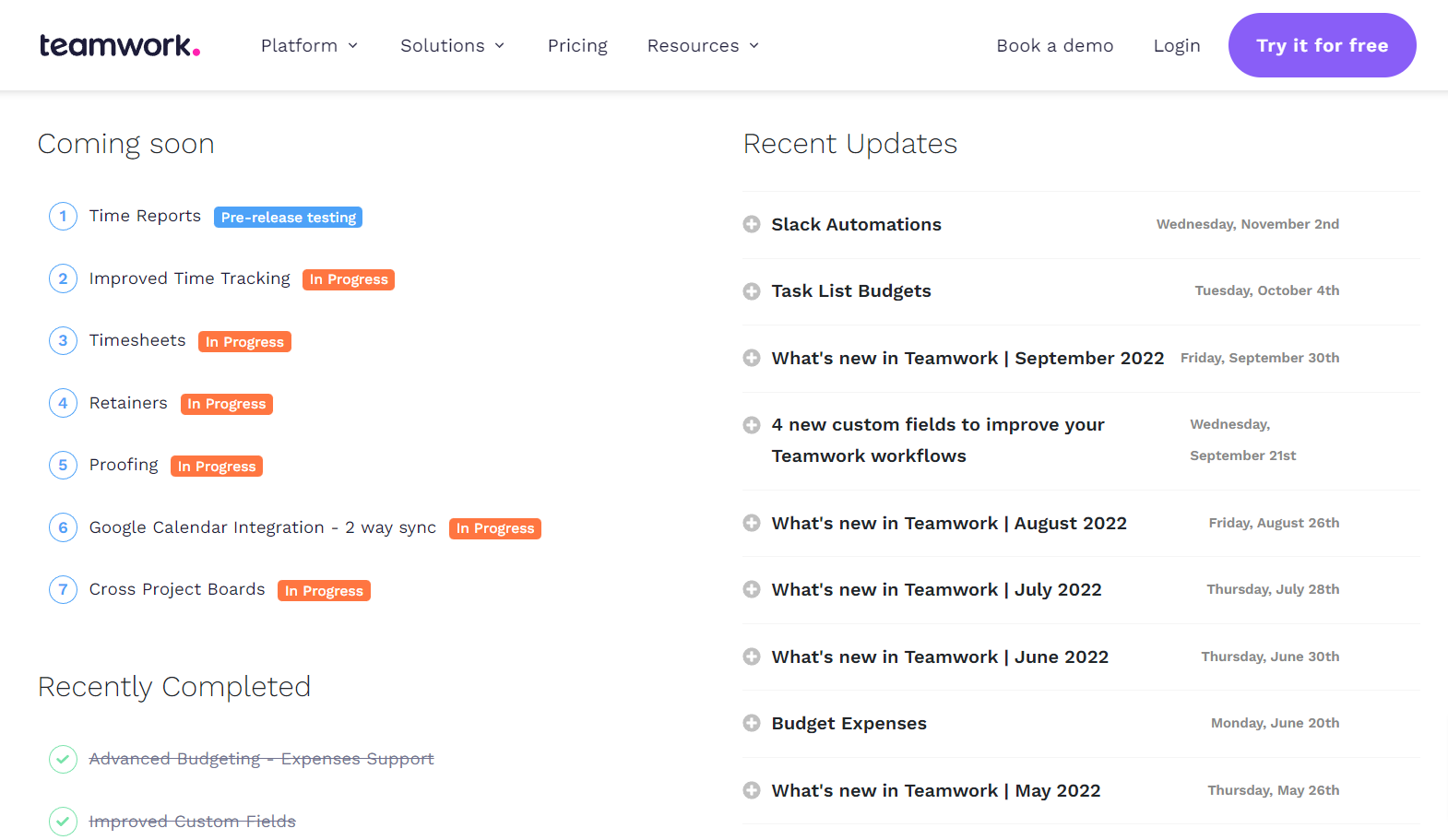Image resolution: width=1448 pixels, height=840 pixels.
Task: Select Google Calendar Integration - 2 way sync text
Action: (x=263, y=527)
